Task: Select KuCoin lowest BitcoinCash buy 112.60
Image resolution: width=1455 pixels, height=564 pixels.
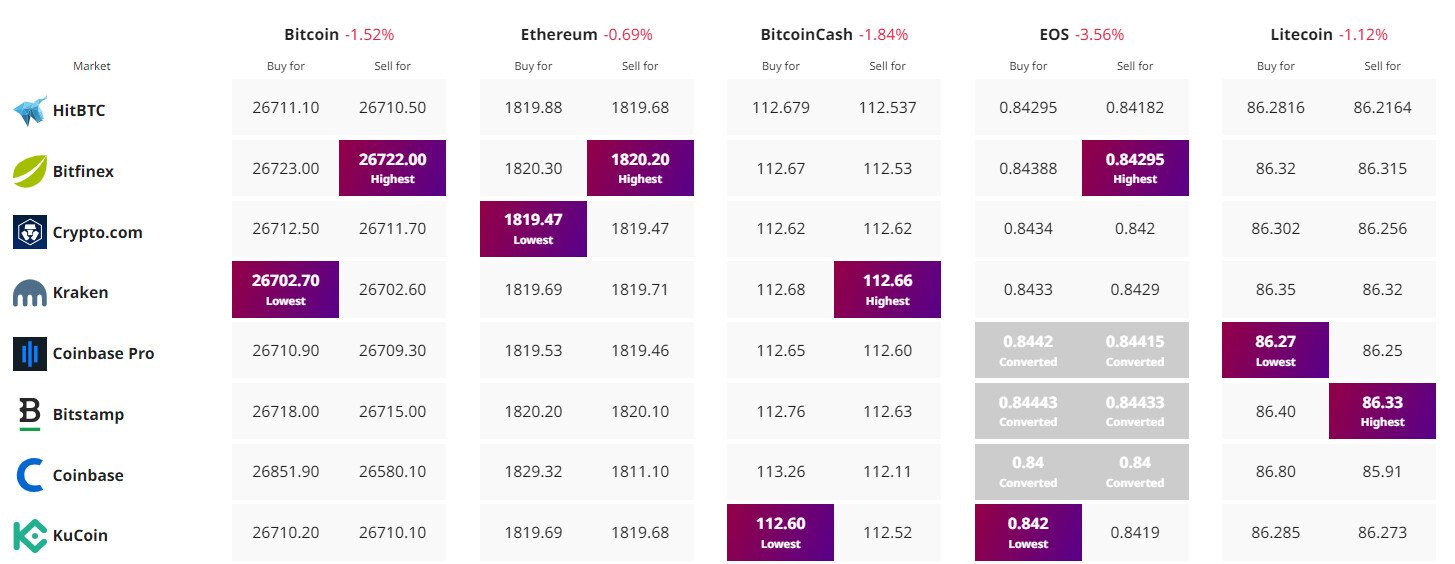Action: click(x=780, y=533)
